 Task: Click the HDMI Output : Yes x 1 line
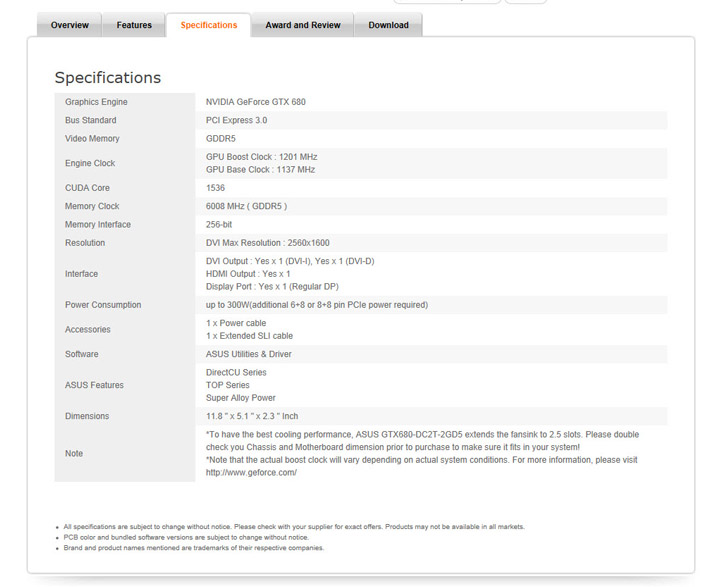(x=248, y=274)
